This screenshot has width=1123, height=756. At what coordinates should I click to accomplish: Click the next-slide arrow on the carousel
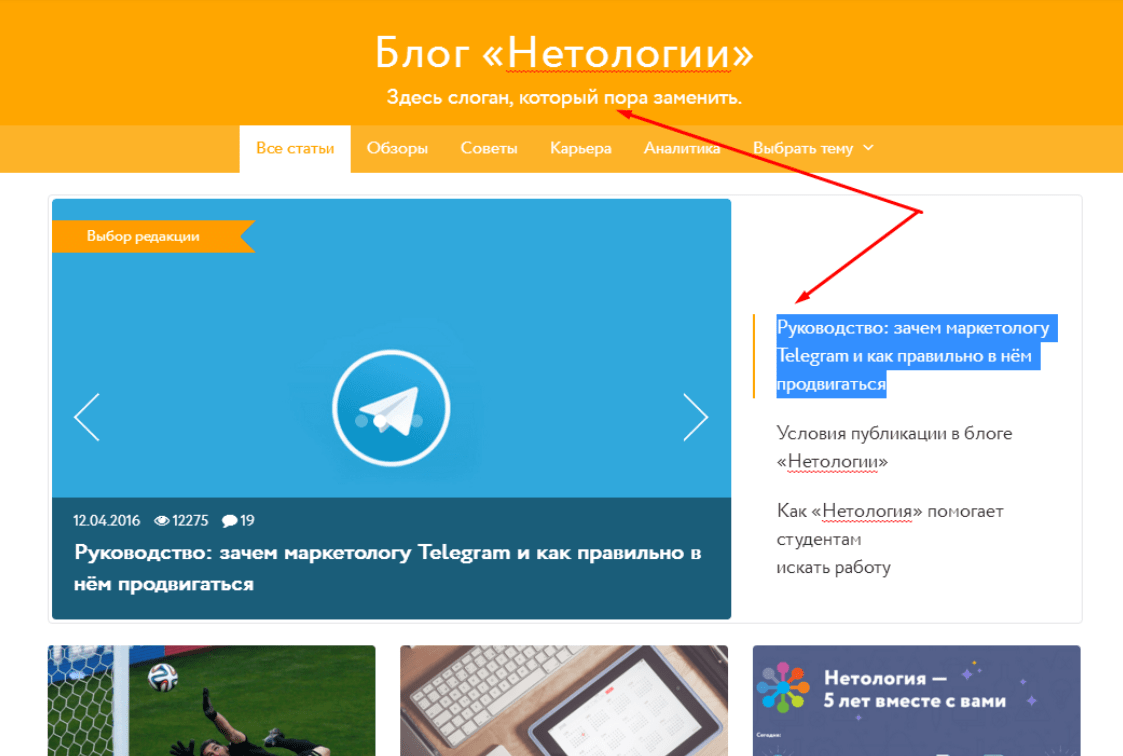(x=697, y=417)
